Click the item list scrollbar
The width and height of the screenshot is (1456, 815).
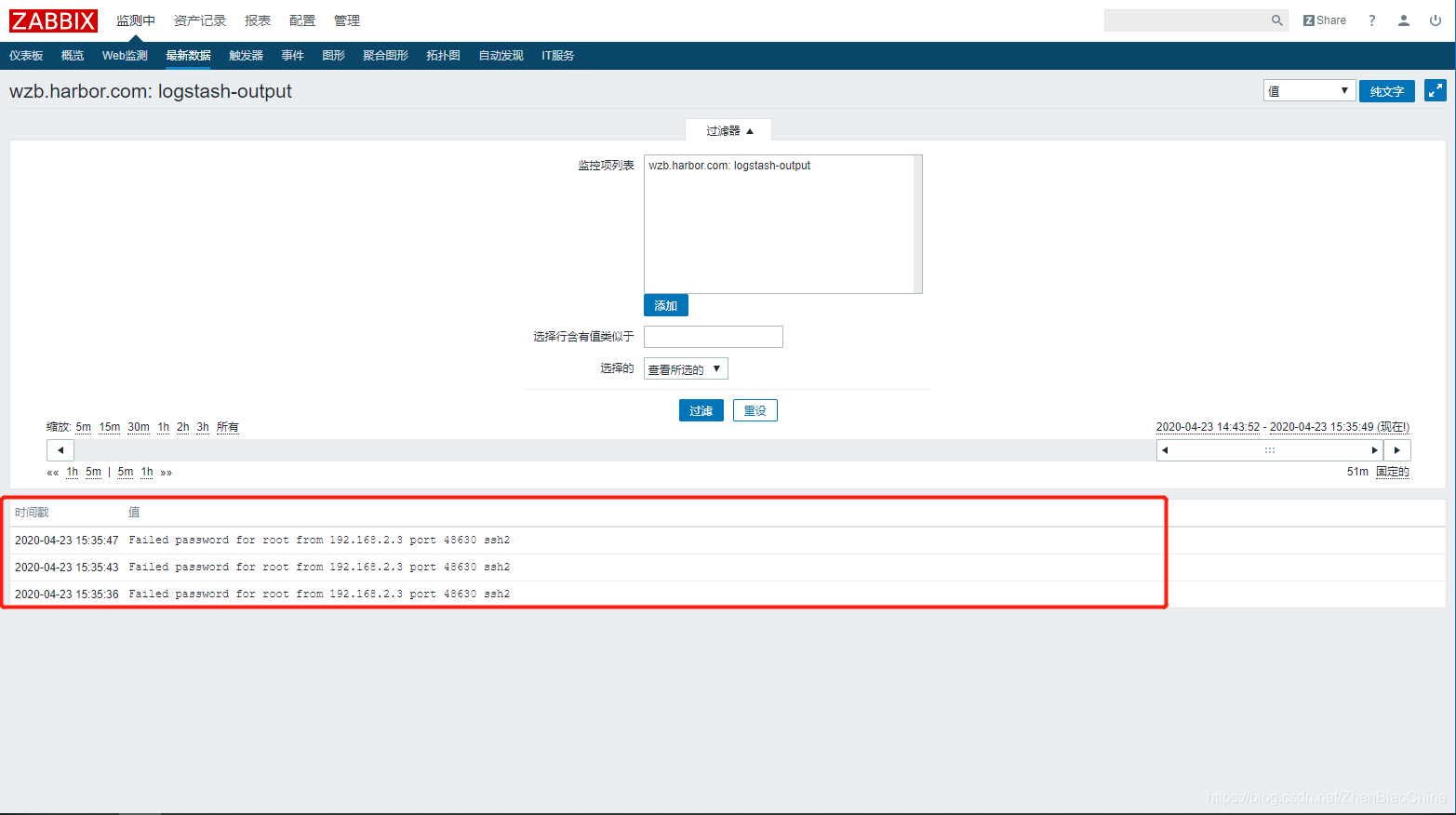(x=917, y=224)
